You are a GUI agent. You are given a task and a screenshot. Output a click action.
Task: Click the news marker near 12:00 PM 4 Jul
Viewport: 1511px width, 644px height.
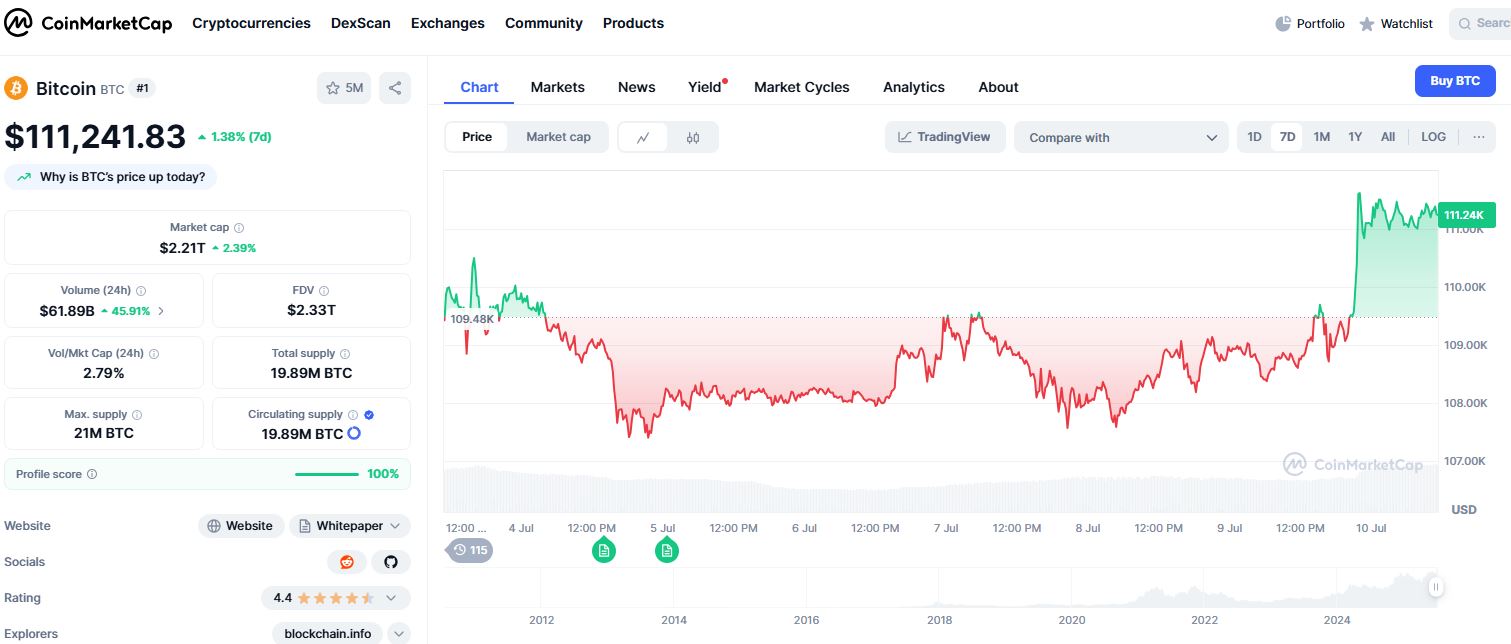pyautogui.click(x=603, y=550)
